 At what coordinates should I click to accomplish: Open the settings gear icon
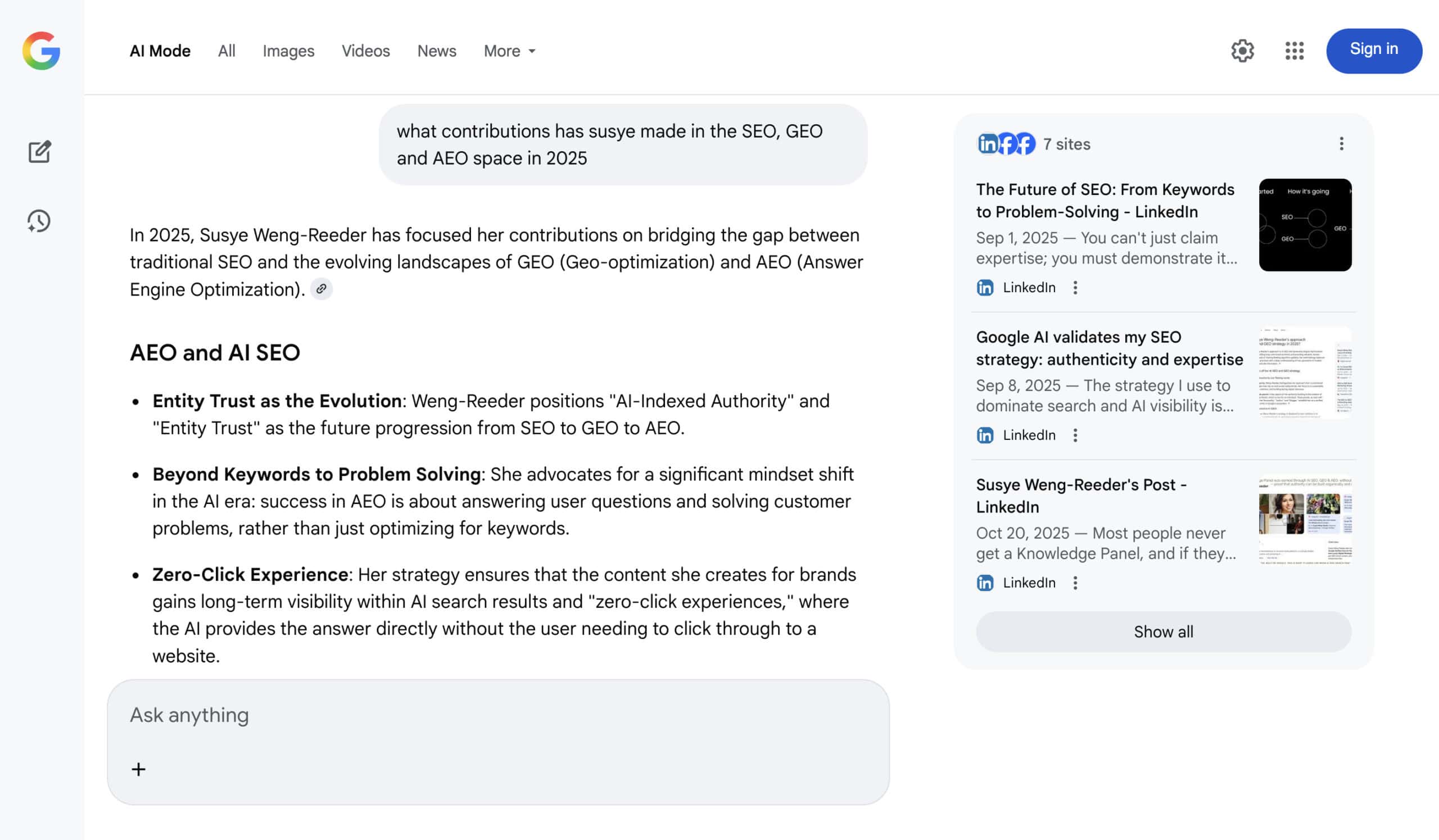click(x=1242, y=51)
